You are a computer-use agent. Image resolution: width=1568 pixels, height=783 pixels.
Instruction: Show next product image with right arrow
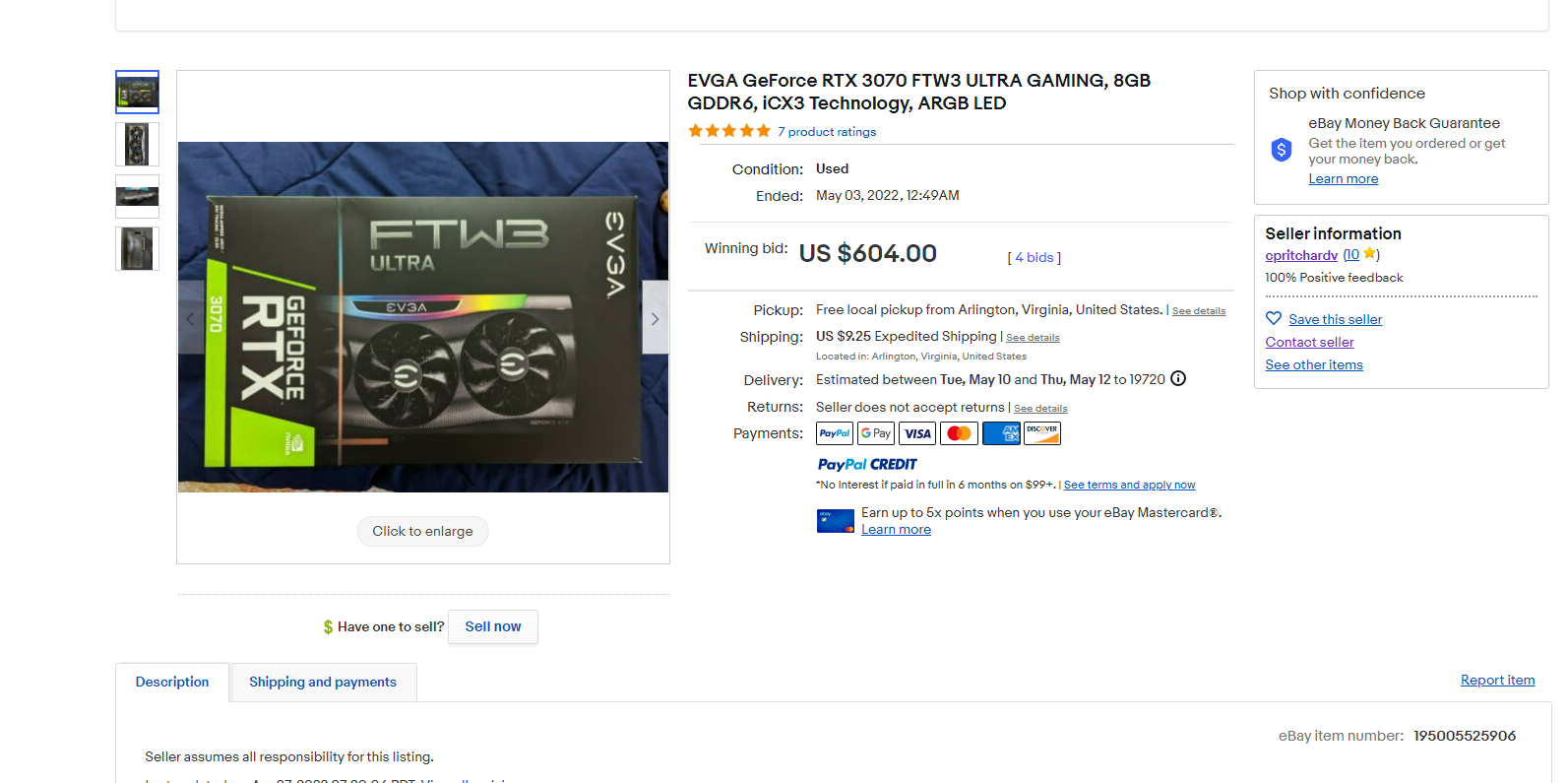656,318
